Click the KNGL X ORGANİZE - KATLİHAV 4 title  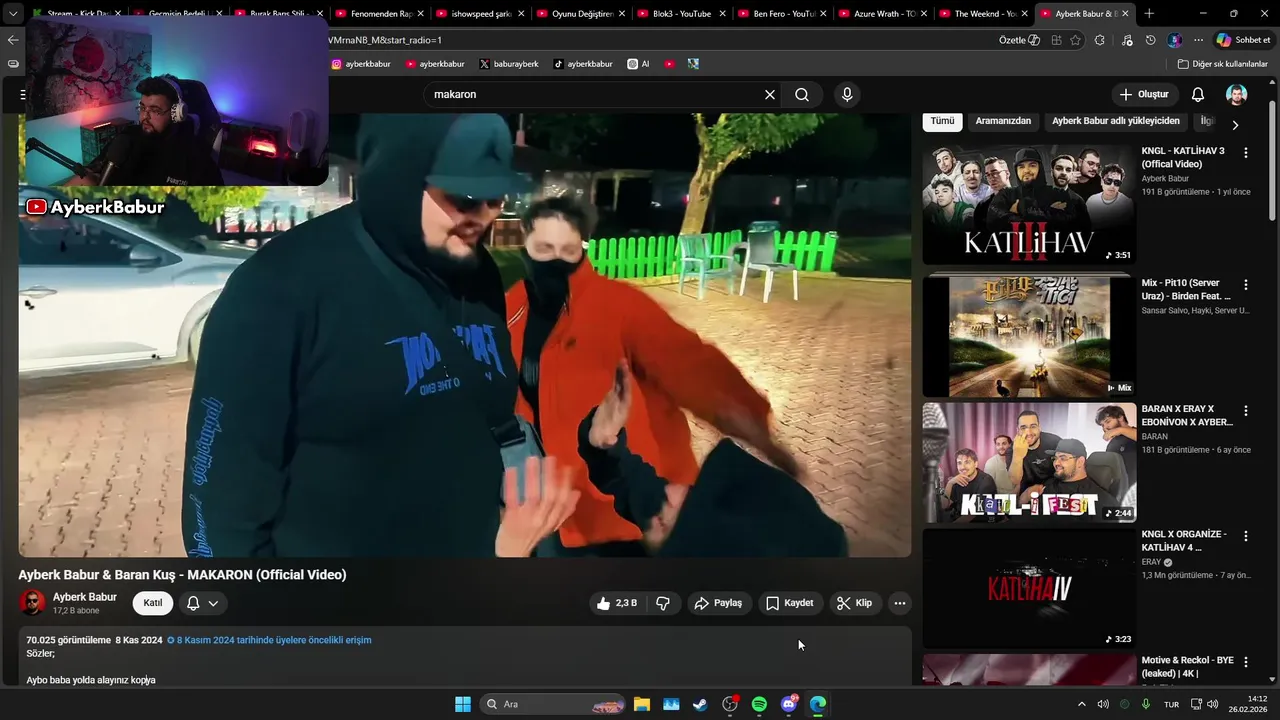(1184, 541)
